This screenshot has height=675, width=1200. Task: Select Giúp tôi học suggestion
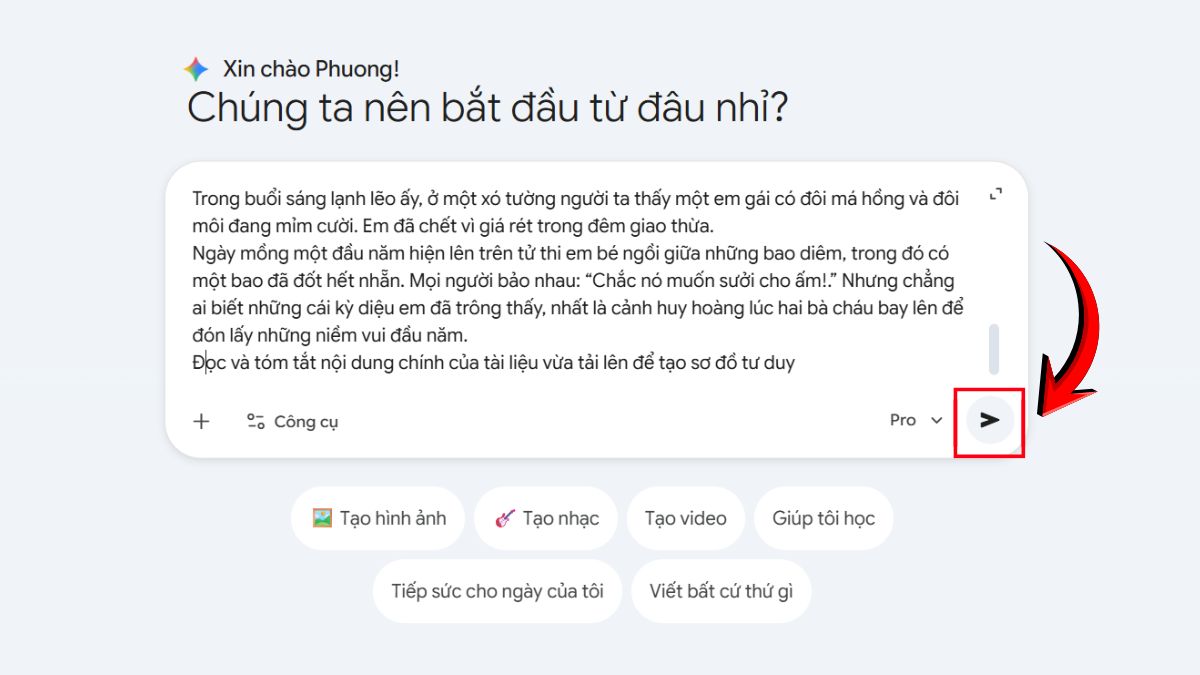pyautogui.click(x=823, y=518)
